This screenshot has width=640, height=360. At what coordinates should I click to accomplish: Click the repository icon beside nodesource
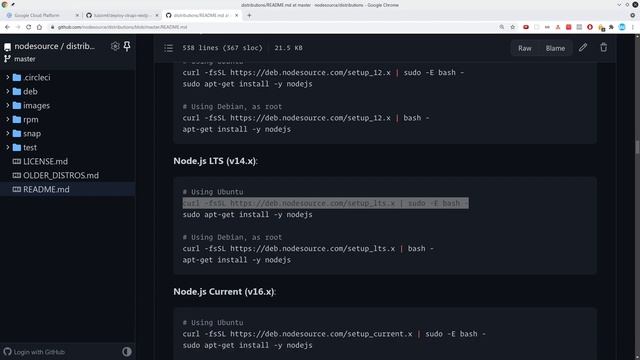7,47
